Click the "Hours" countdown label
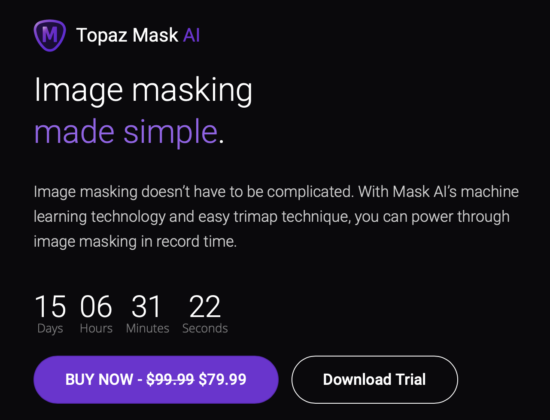Screen dimensions: 550x420 pyautogui.click(x=96, y=328)
